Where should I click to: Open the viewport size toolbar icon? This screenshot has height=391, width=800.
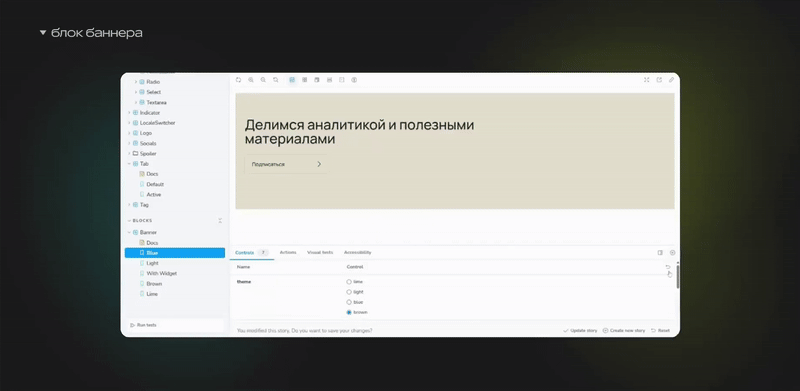click(x=317, y=80)
